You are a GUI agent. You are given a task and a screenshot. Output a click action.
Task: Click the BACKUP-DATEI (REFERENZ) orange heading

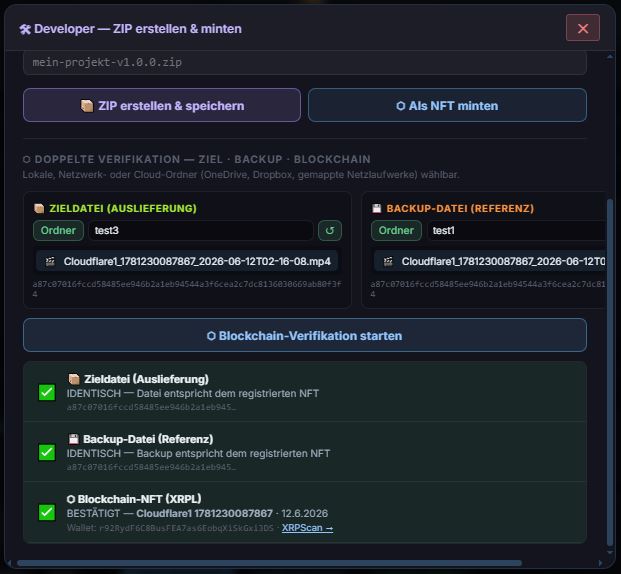(x=460, y=208)
